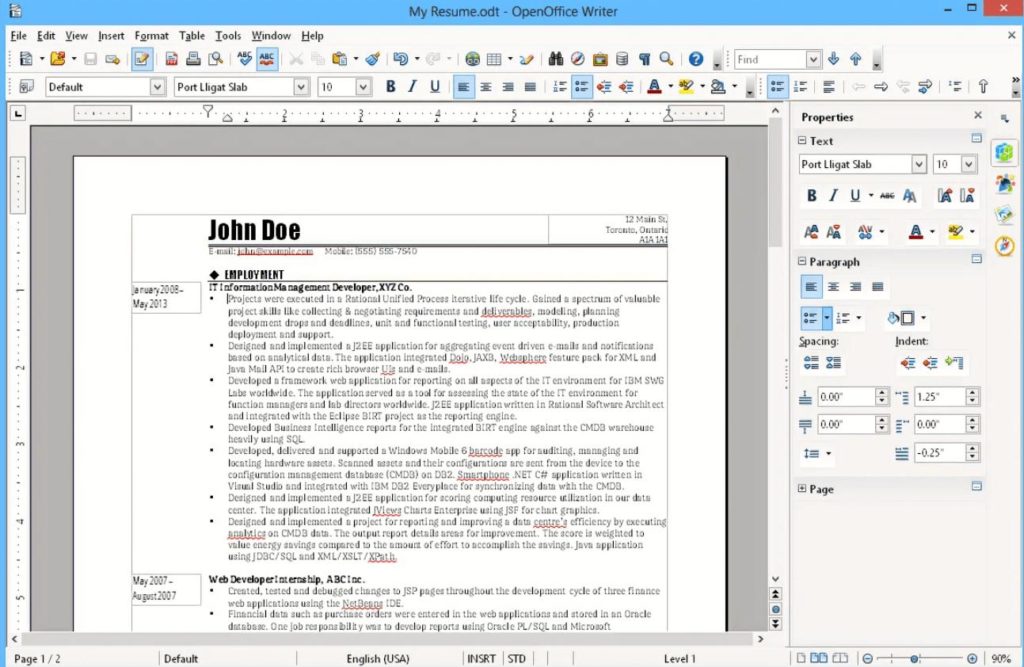Toggle Nonprinting Characters icon
This screenshot has height=667, width=1024.
(x=645, y=59)
